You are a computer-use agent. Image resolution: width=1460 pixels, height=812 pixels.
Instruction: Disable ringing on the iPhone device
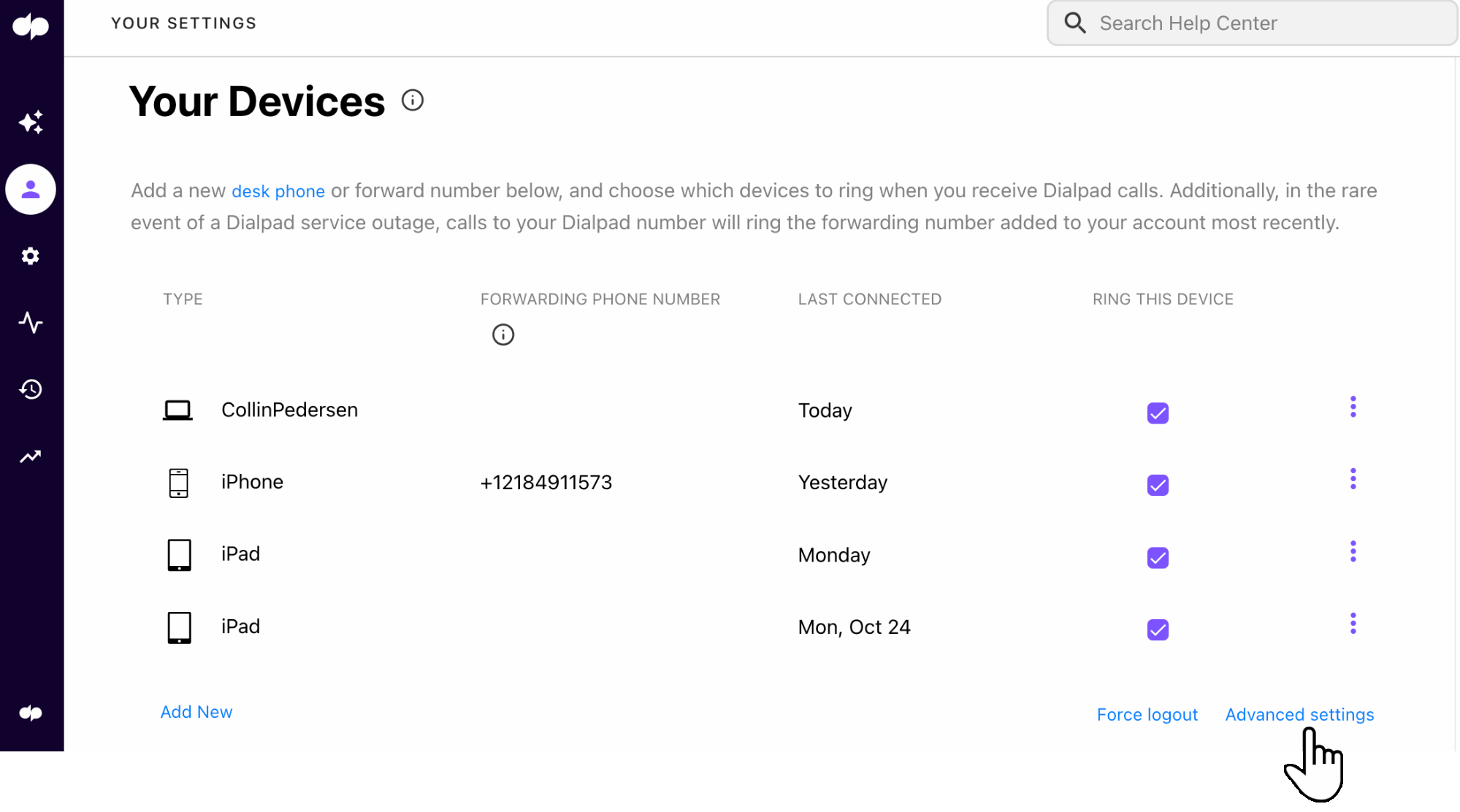coord(1157,485)
